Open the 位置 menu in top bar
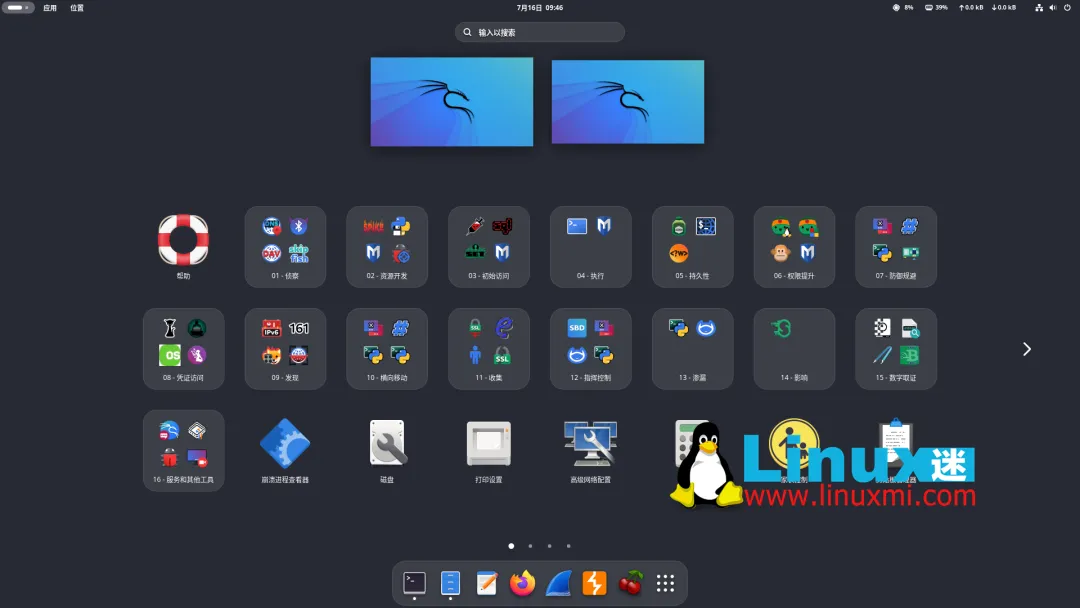The image size is (1080, 608). 76,8
